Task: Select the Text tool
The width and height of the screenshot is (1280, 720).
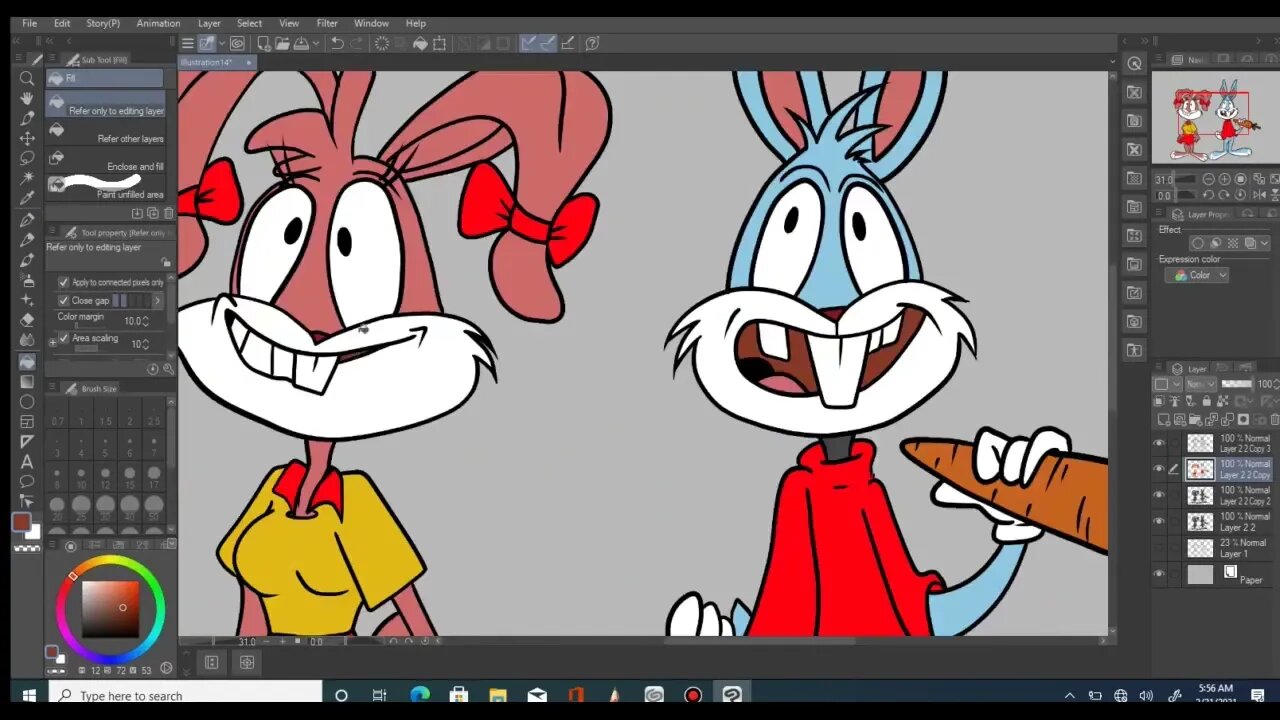Action: click(x=27, y=462)
